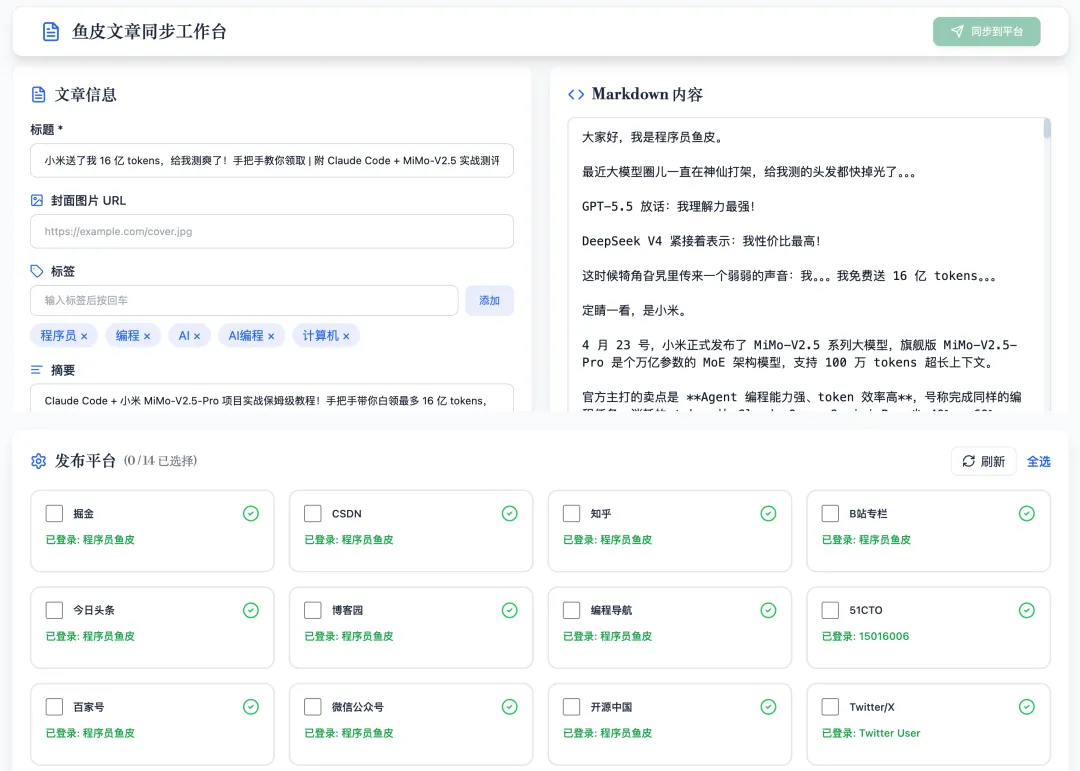Screen dimensions: 1080x771
Task: Check the B站专栏 platform checkbox
Action: pos(831,513)
